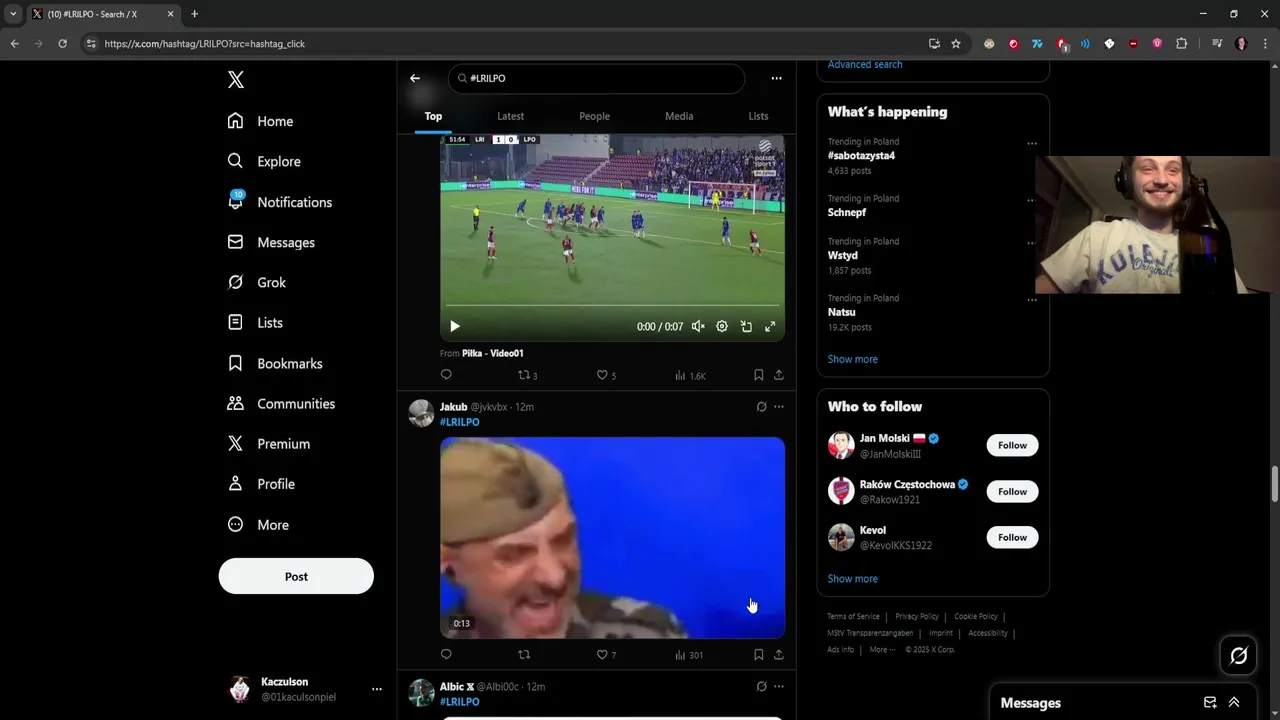Click the #LRILPO search field
Screen dimensions: 1280x720
(597, 78)
